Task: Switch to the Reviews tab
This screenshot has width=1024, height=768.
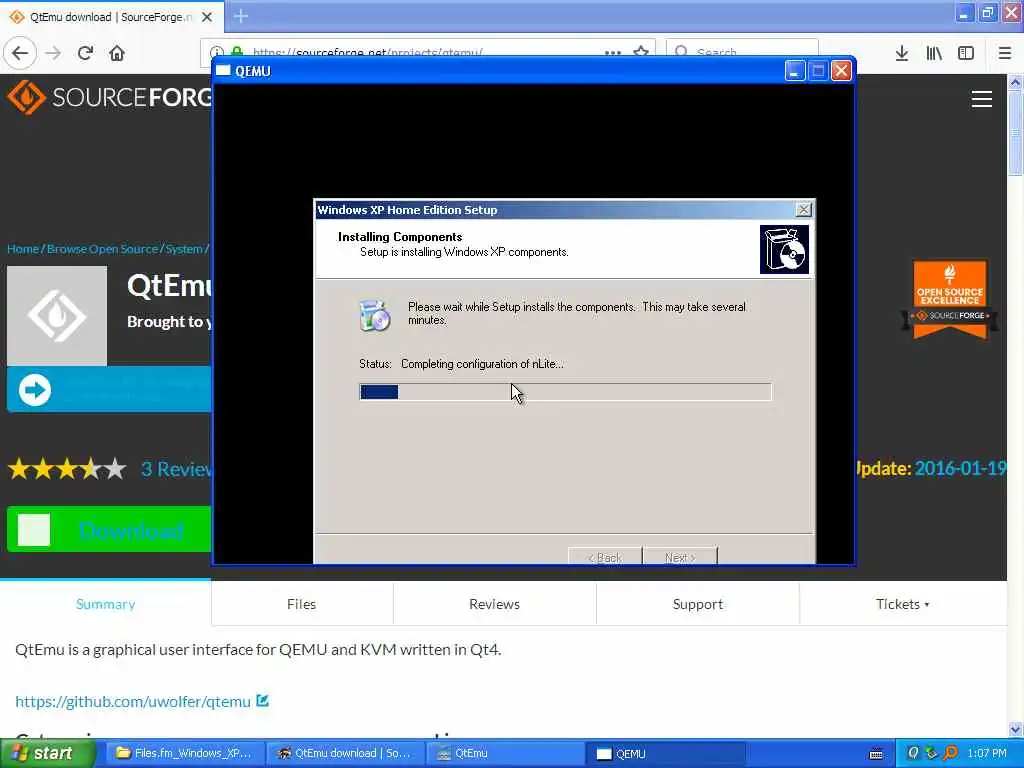Action: coord(494,604)
